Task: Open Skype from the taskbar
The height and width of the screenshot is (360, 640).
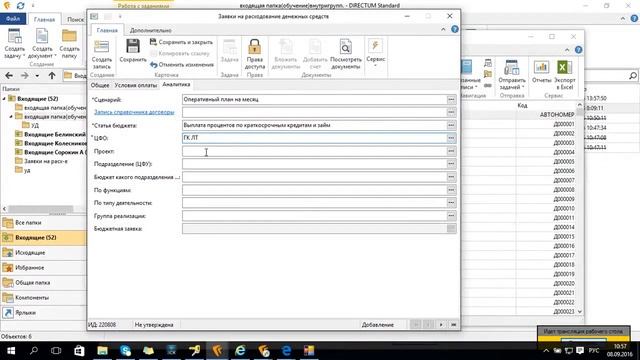Action: click(125, 351)
